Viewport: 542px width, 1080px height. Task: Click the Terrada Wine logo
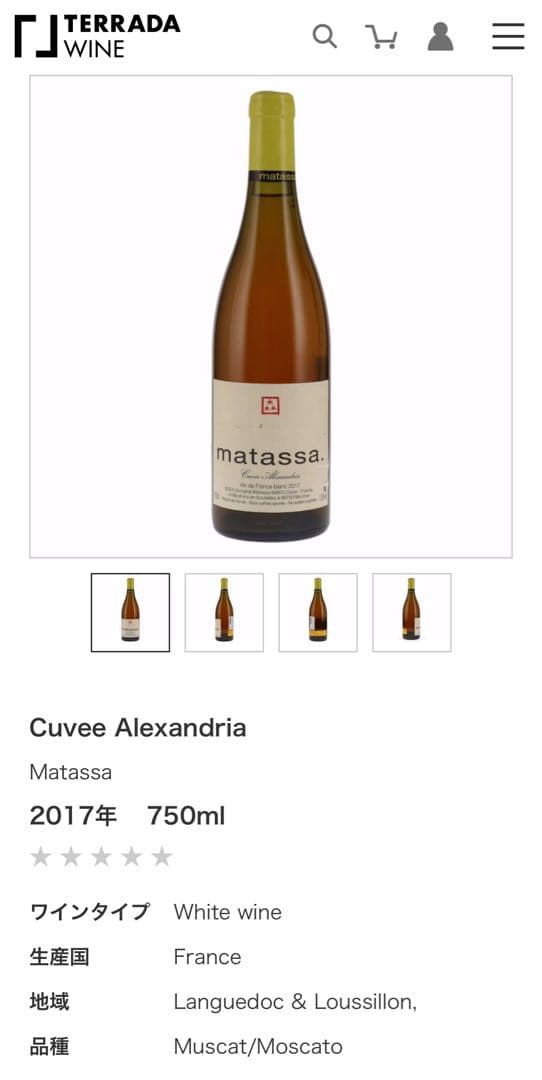(x=96, y=36)
